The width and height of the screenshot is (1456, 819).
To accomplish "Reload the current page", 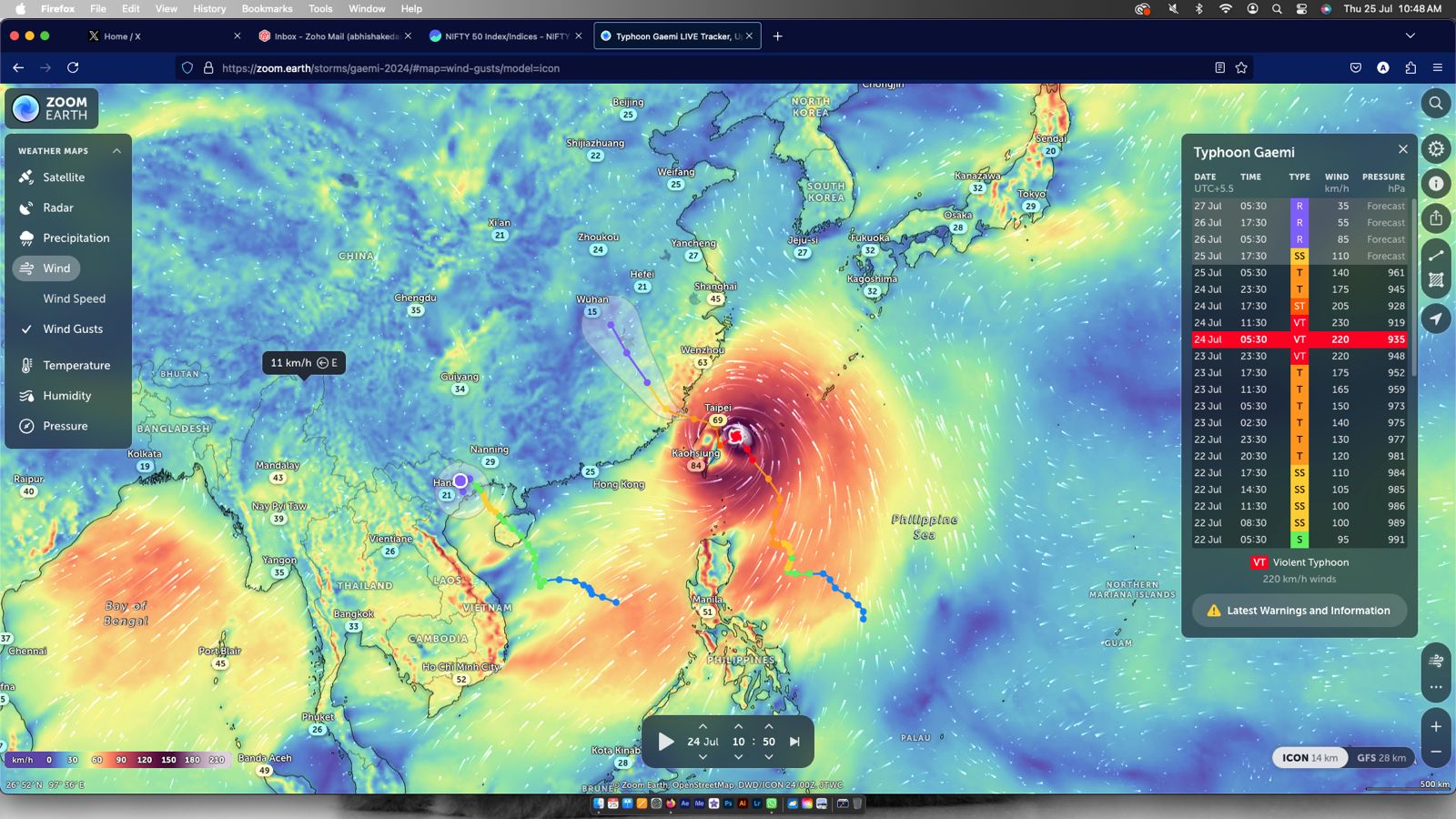I will click(x=73, y=67).
